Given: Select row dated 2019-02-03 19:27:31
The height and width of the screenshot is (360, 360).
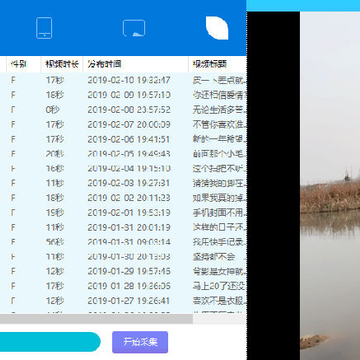Looking at the screenshot, I should click(123, 183).
